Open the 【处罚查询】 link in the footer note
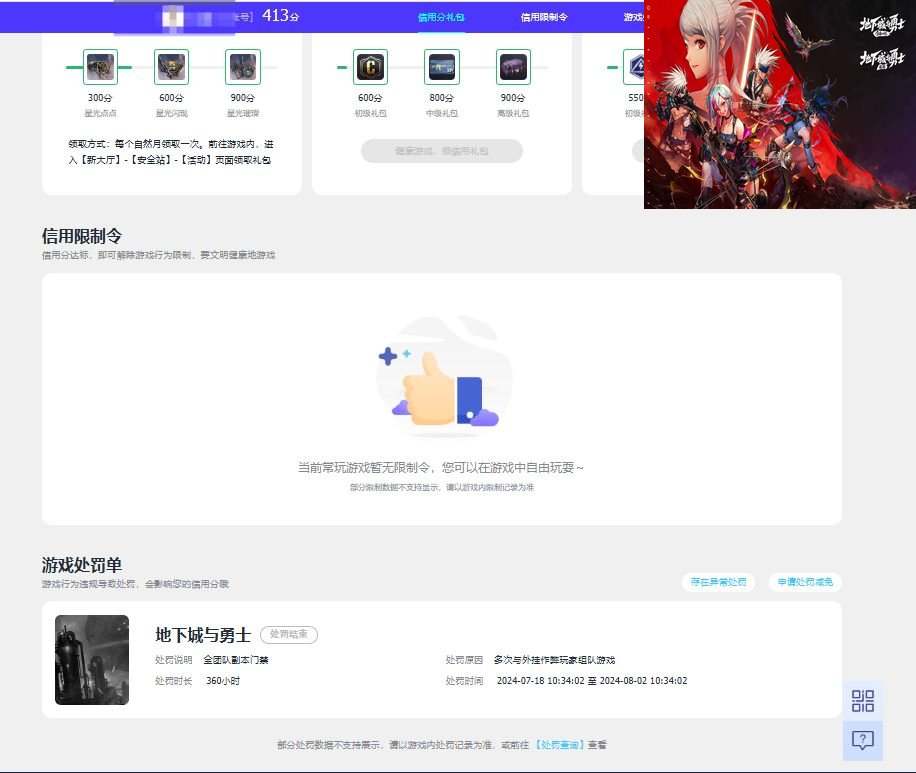Screen dimensions: 916x773 click(x=560, y=745)
